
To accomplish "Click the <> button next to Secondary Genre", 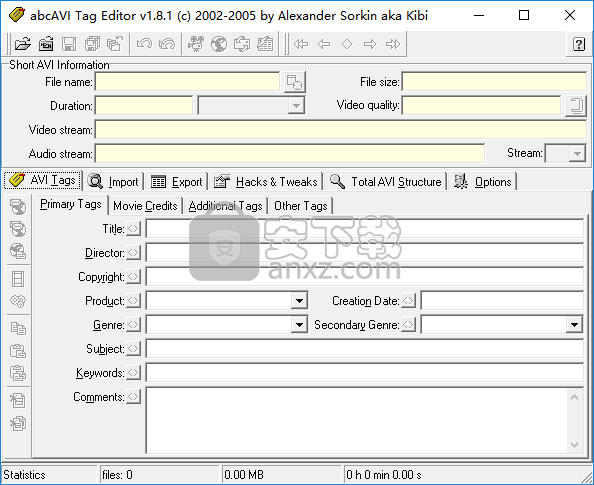I will pyautogui.click(x=408, y=325).
